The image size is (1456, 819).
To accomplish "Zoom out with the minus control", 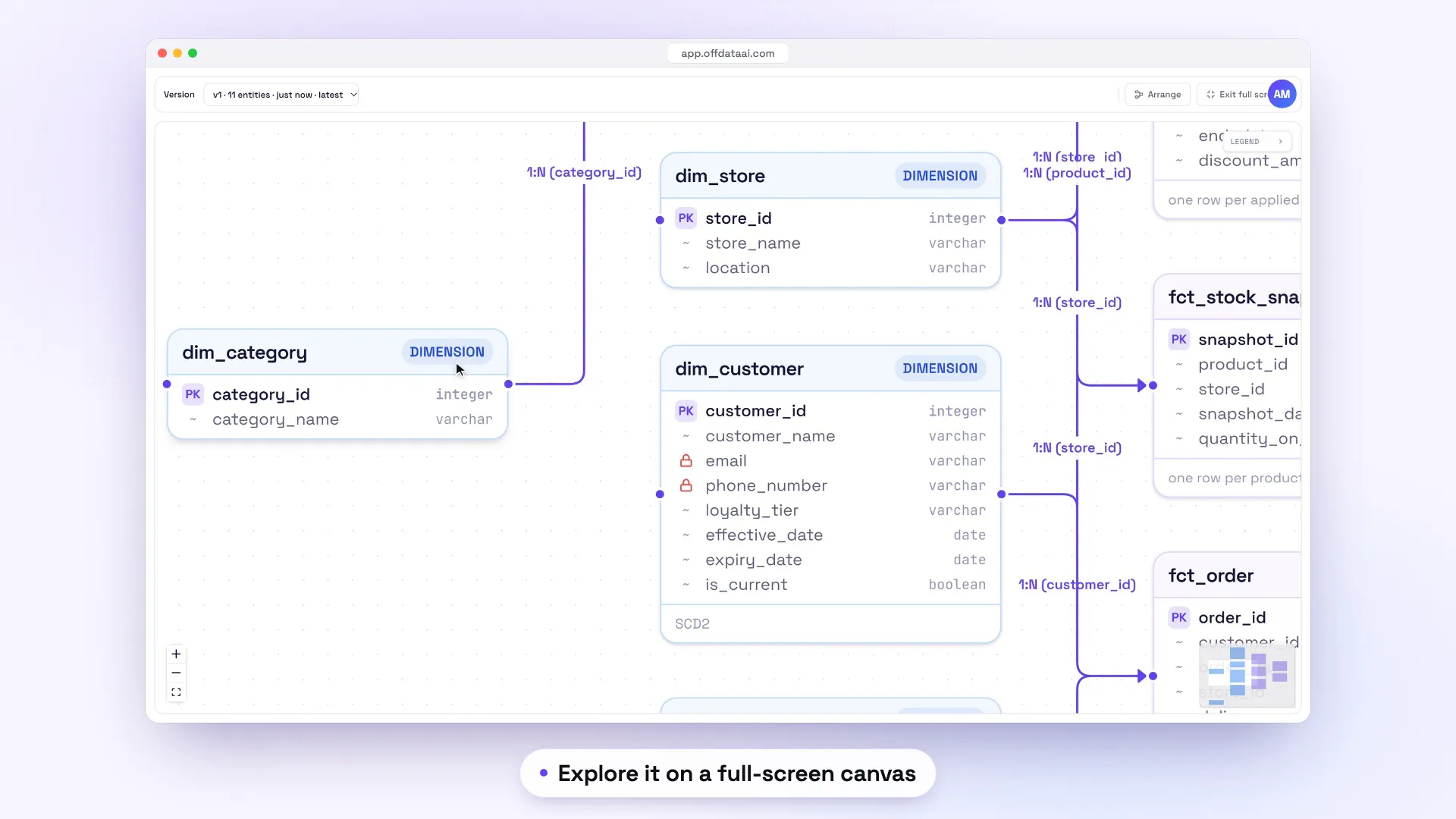I will point(176,673).
